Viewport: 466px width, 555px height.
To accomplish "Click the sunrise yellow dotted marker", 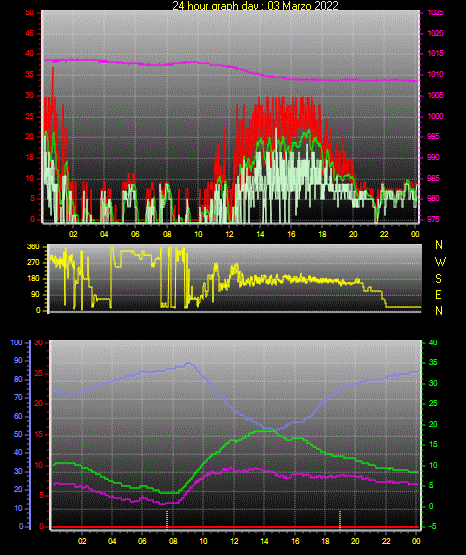I will point(167,519).
